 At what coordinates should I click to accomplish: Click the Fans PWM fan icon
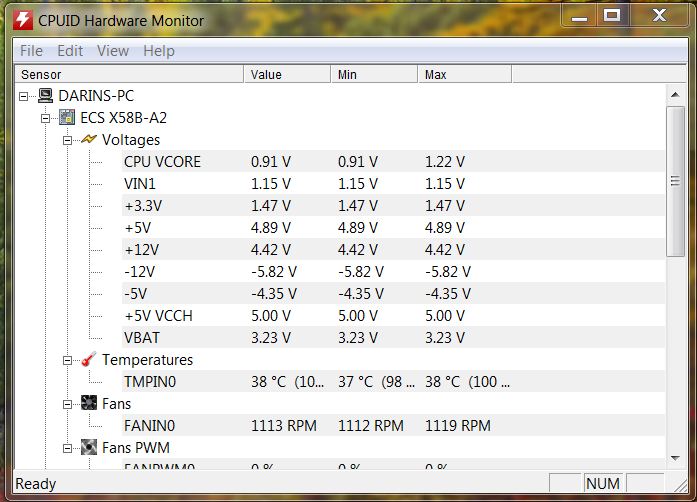(88, 447)
